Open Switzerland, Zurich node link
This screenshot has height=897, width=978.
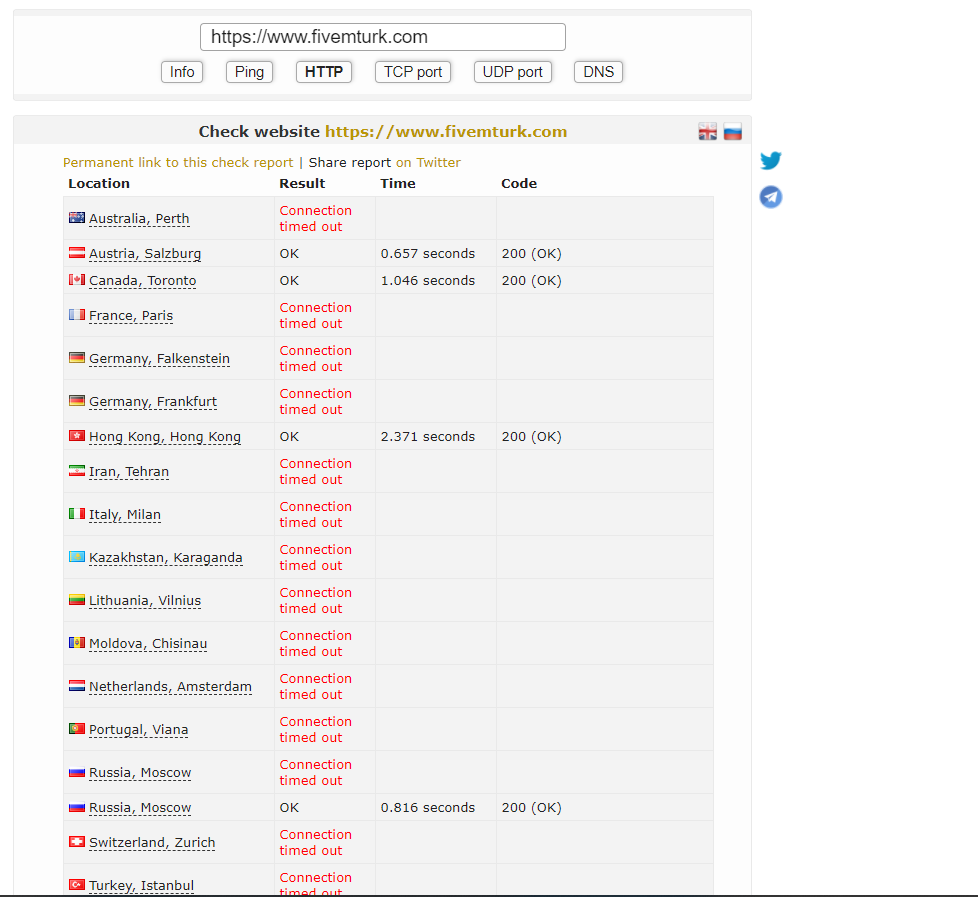[152, 843]
